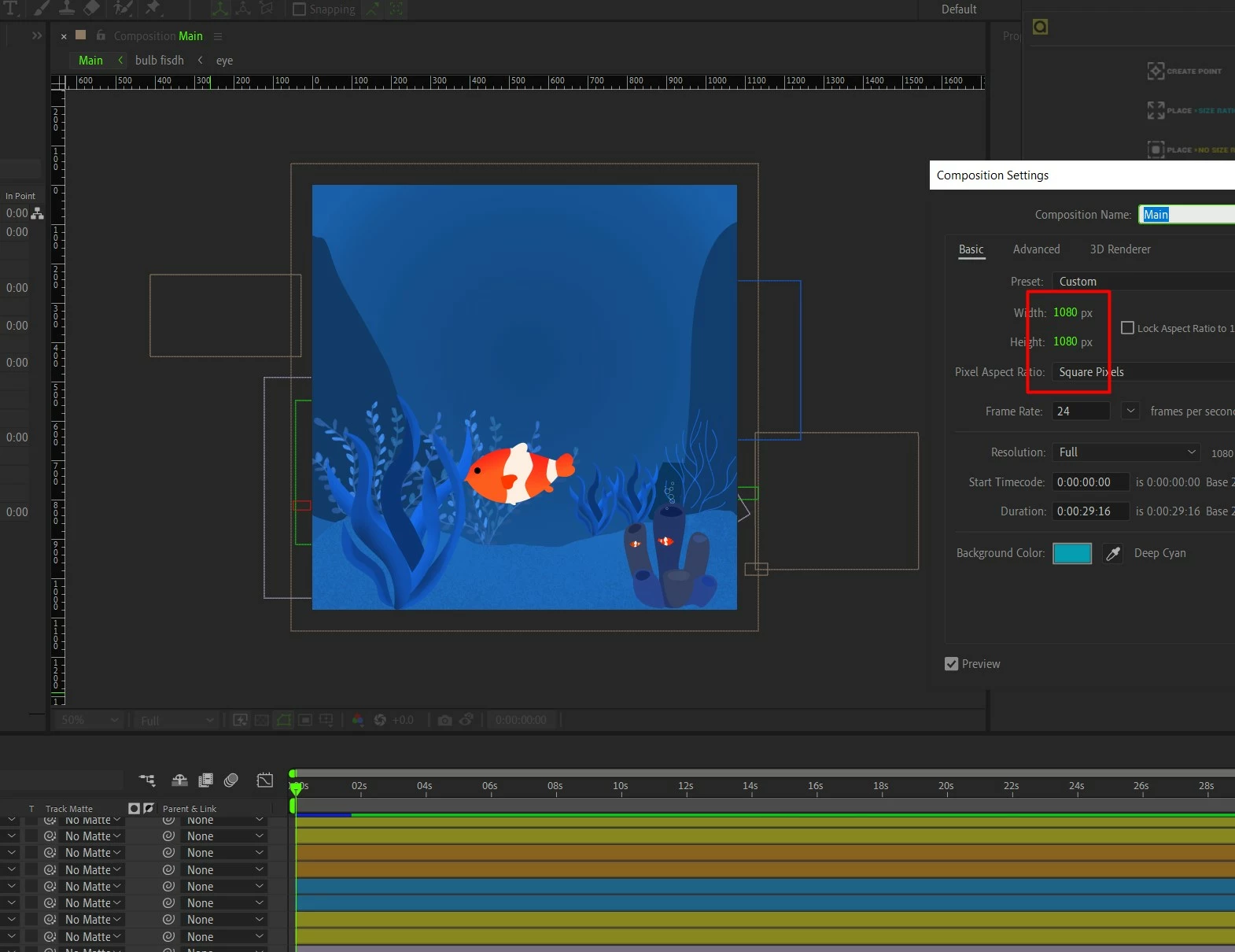This screenshot has width=1235, height=952.
Task: Open the 50% magnification dropdown
Action: (x=90, y=720)
